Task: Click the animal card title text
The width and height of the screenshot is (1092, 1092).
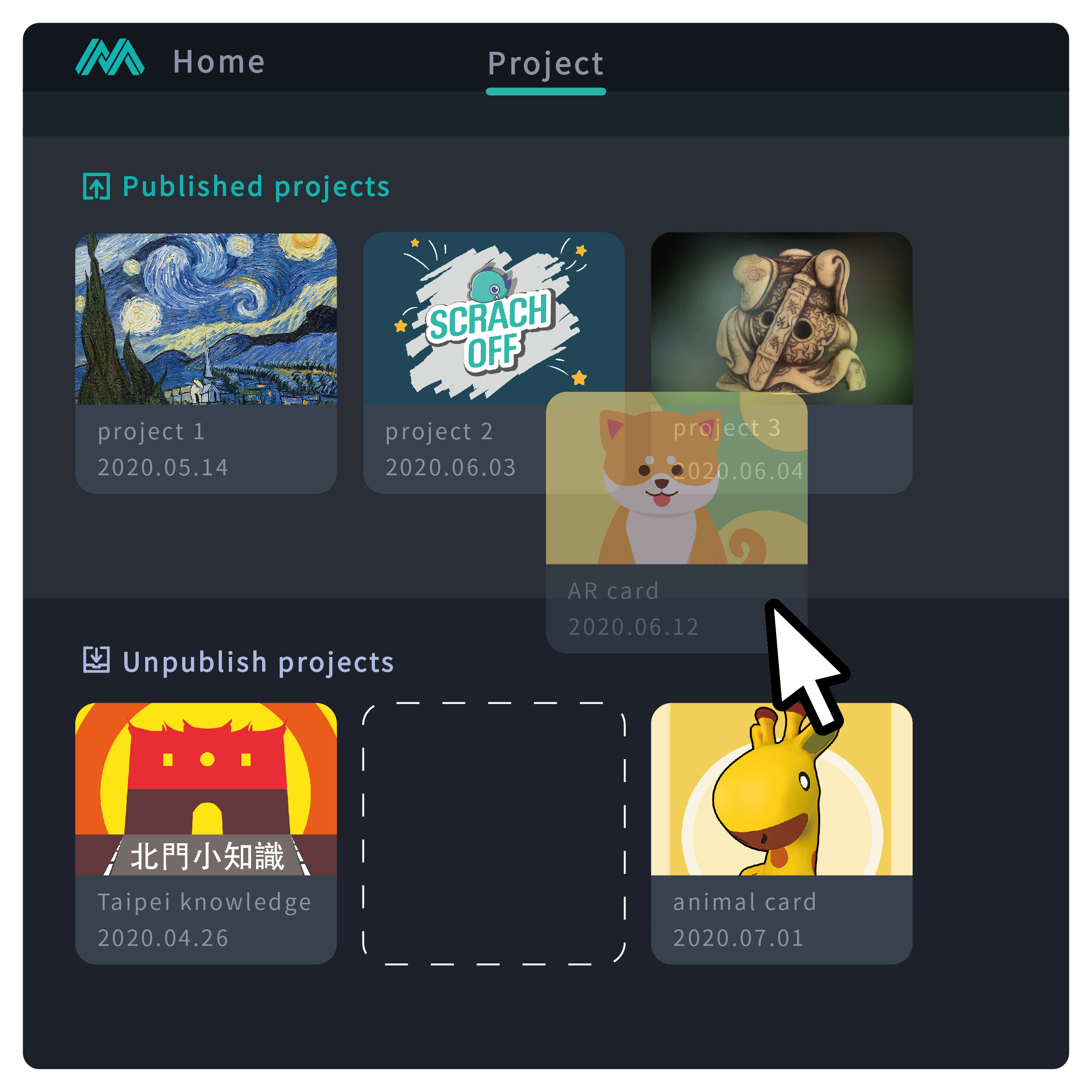Action: [x=744, y=902]
